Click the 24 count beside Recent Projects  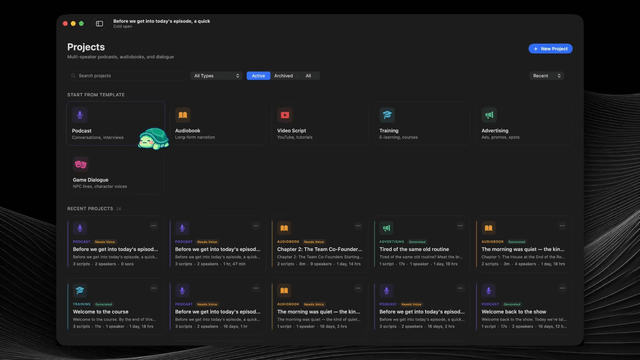(x=118, y=209)
